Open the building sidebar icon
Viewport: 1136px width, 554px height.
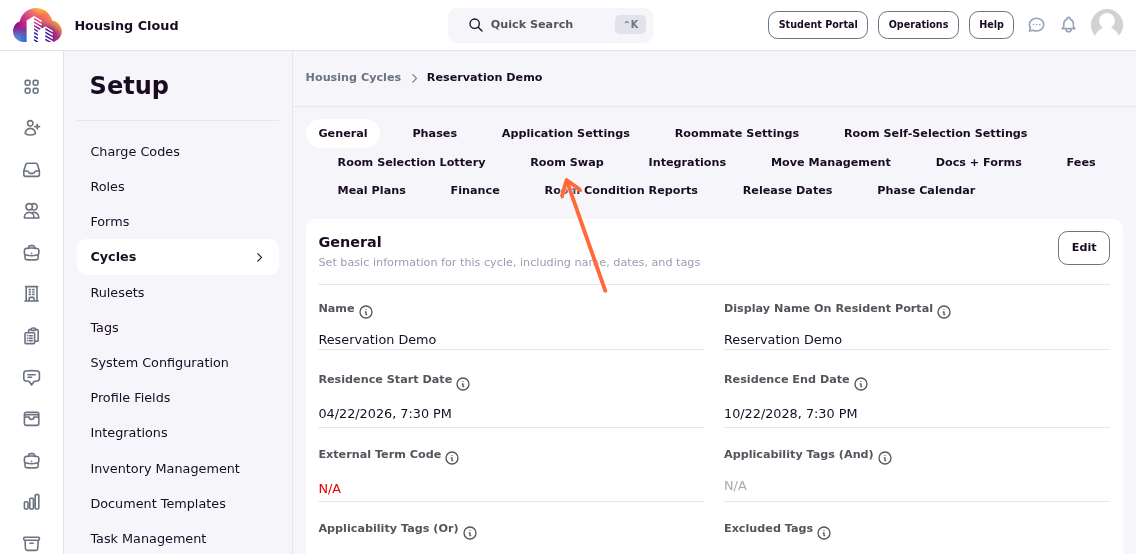31,293
